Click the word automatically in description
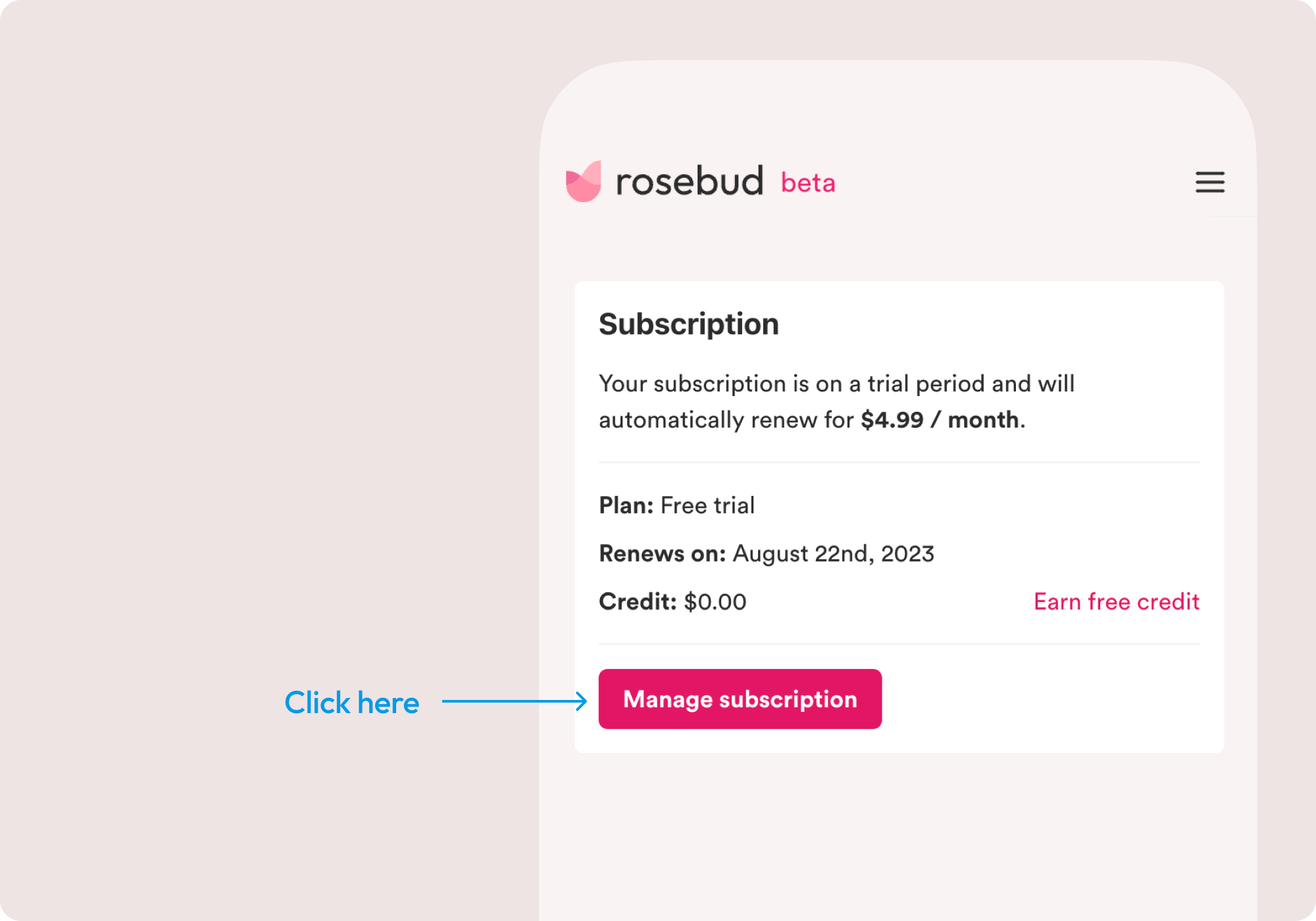The image size is (1316, 921). pyautogui.click(x=671, y=420)
